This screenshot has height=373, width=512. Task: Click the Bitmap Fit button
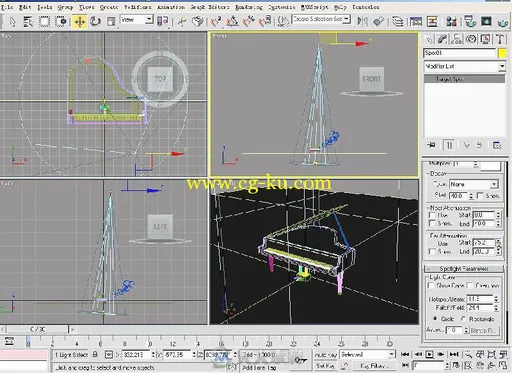(x=484, y=330)
